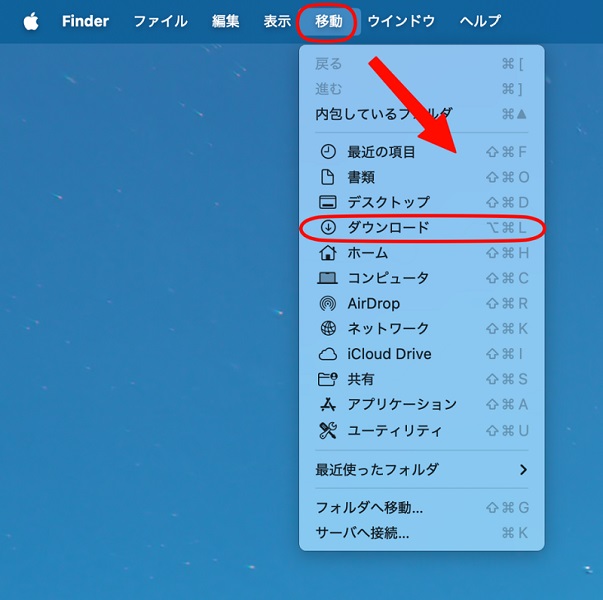Click the laptop icon beside コンピュータ
Screen dimensions: 603x600
point(328,278)
